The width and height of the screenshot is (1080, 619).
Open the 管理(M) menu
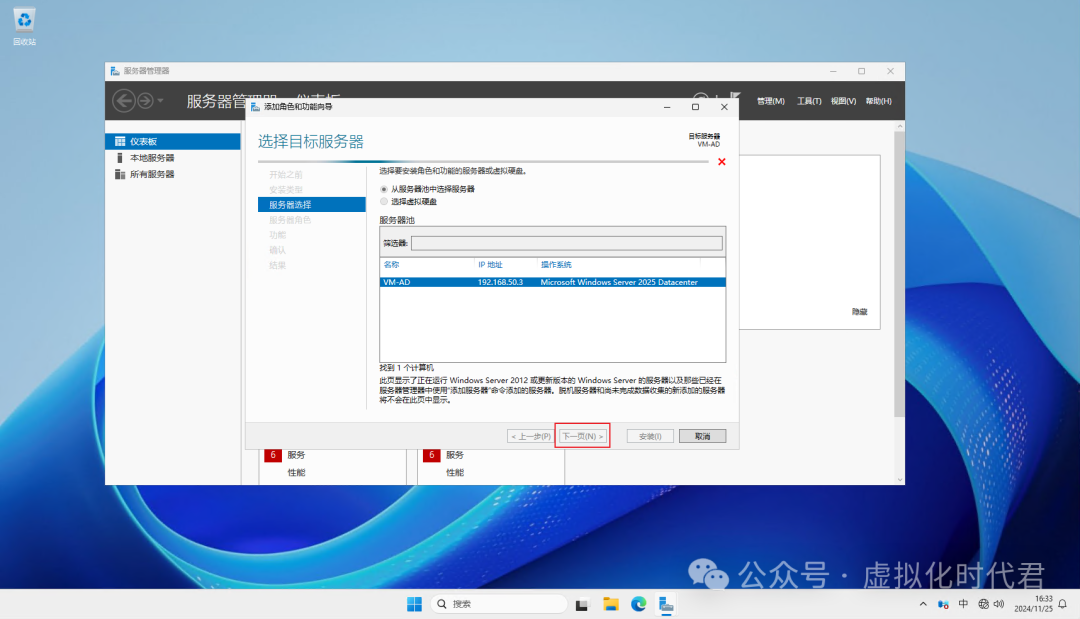pos(771,101)
